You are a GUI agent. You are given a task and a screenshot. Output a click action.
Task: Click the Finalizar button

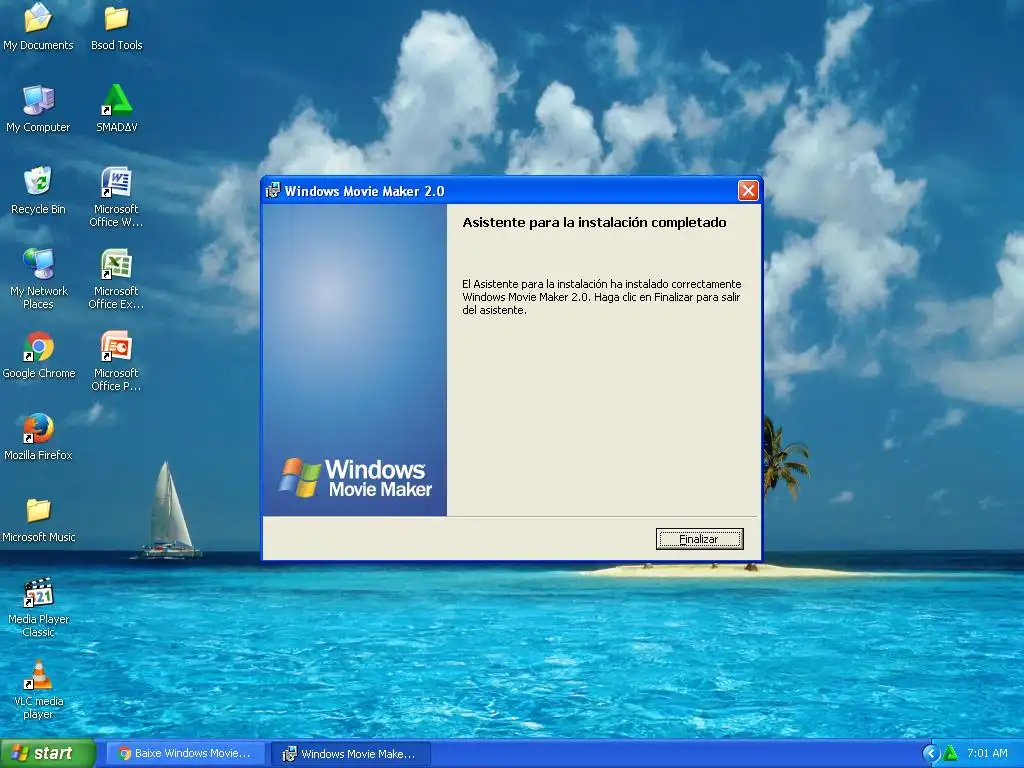[699, 539]
